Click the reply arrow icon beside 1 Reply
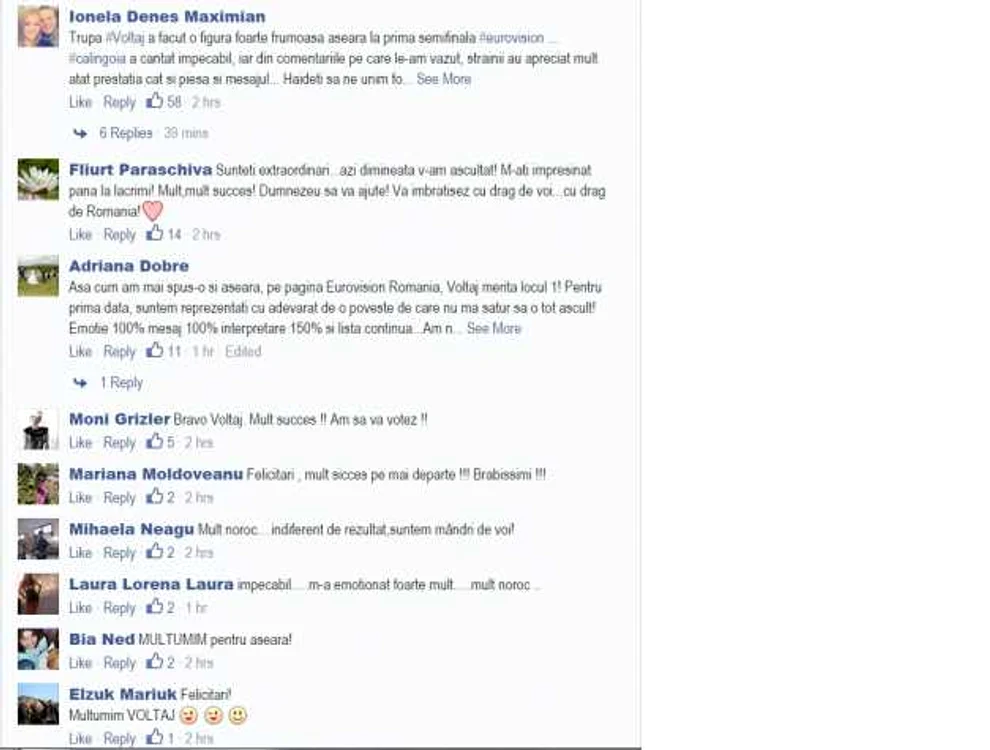The height and width of the screenshot is (750, 990). pyautogui.click(x=80, y=383)
